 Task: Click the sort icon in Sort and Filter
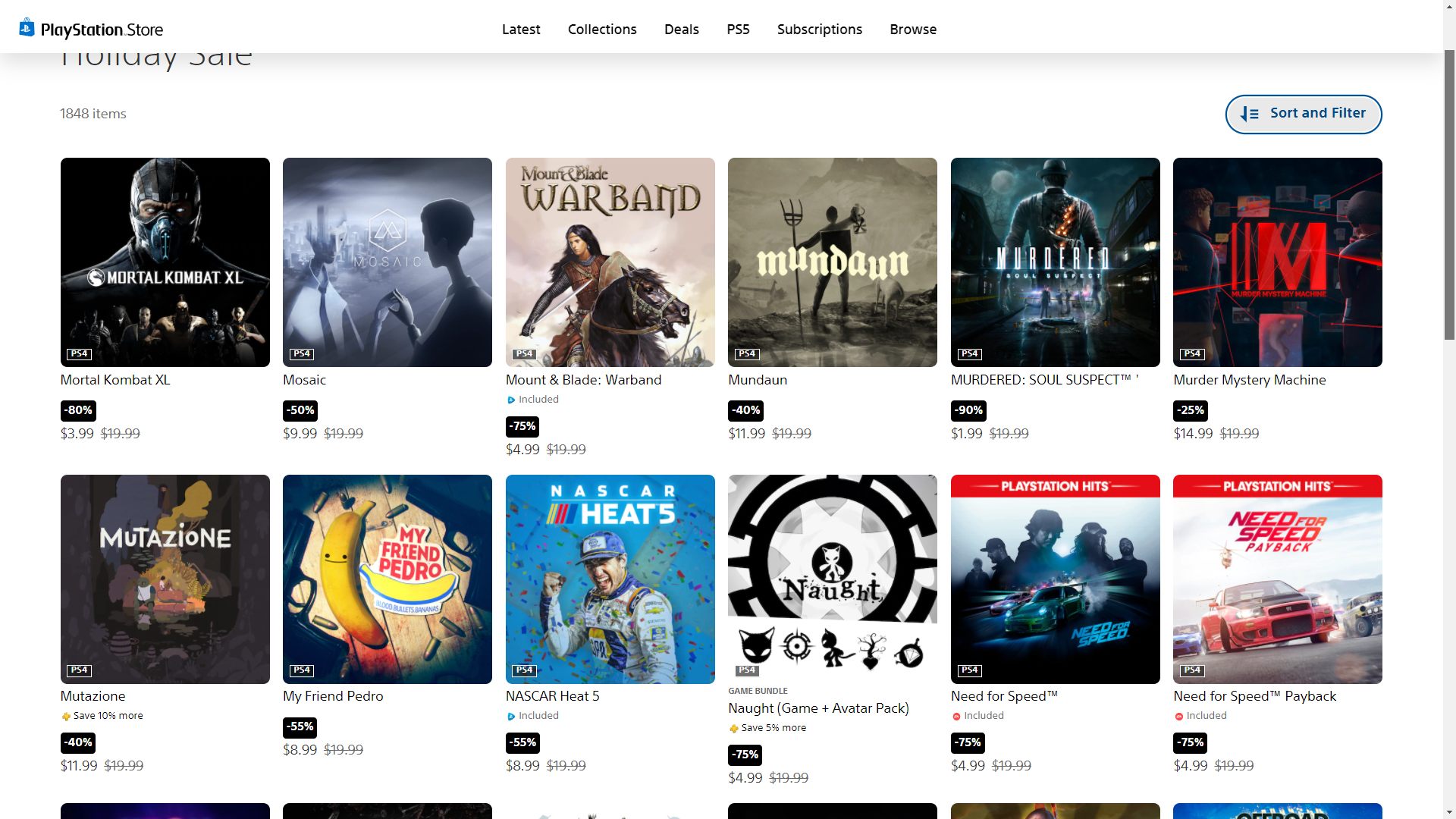click(x=1250, y=114)
